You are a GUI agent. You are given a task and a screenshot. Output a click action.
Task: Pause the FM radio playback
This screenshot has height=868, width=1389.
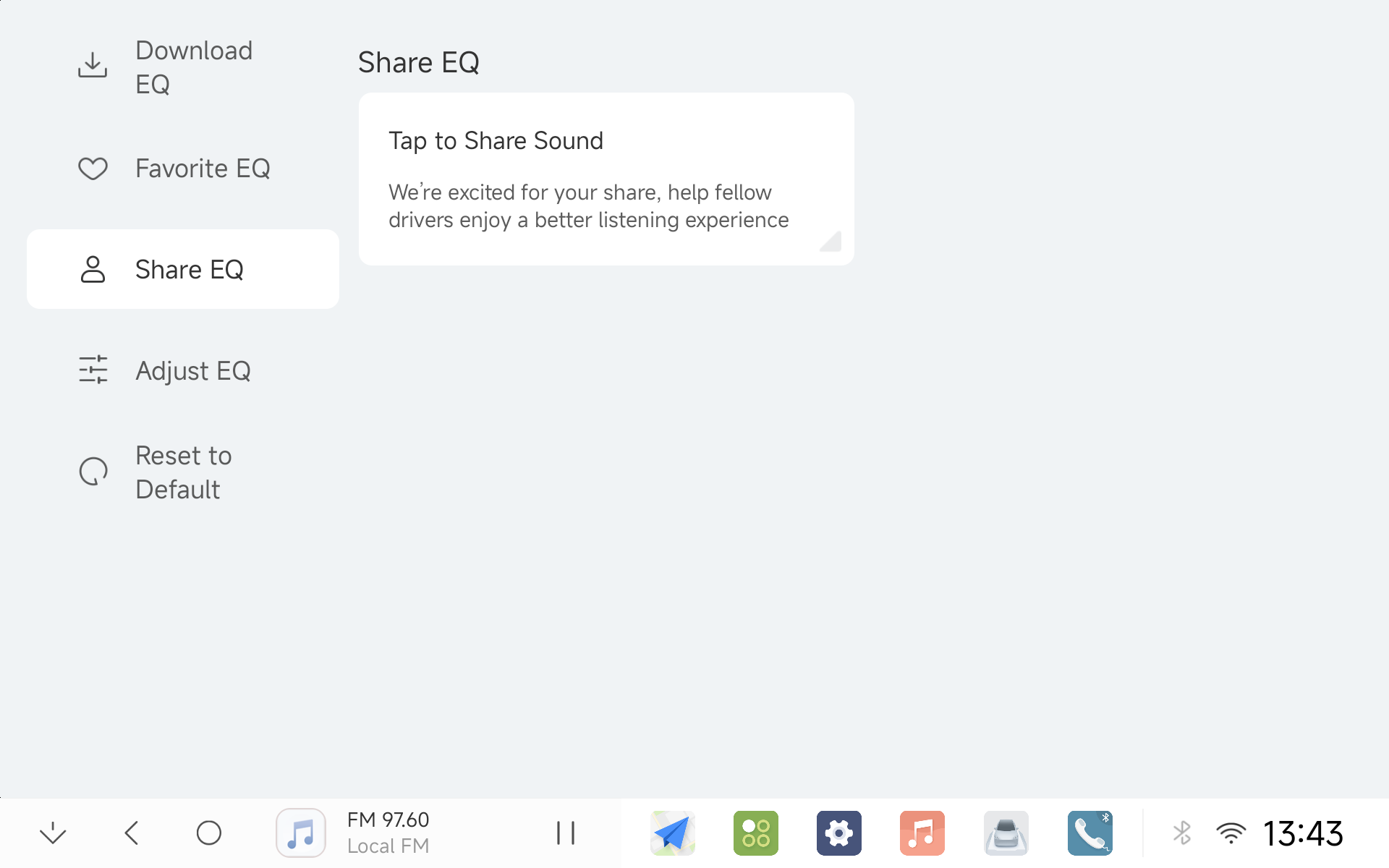(x=566, y=833)
